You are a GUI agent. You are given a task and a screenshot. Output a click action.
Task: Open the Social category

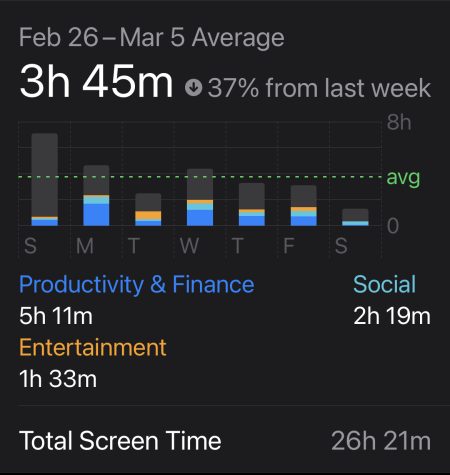click(x=385, y=285)
